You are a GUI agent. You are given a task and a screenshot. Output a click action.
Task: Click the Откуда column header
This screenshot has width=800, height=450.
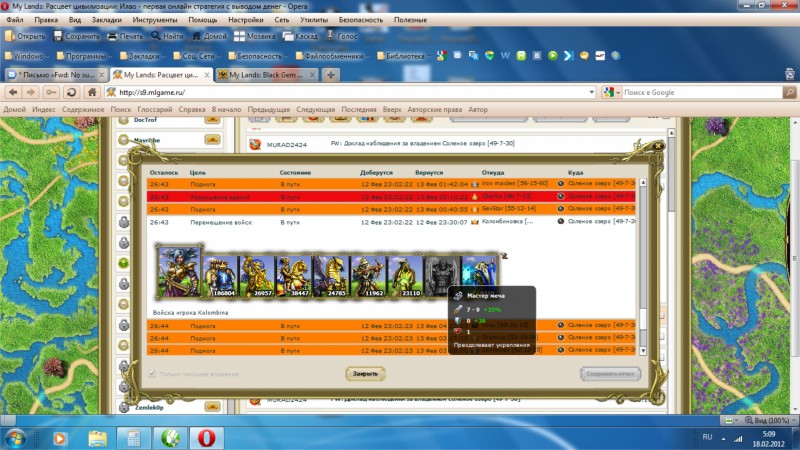click(492, 172)
